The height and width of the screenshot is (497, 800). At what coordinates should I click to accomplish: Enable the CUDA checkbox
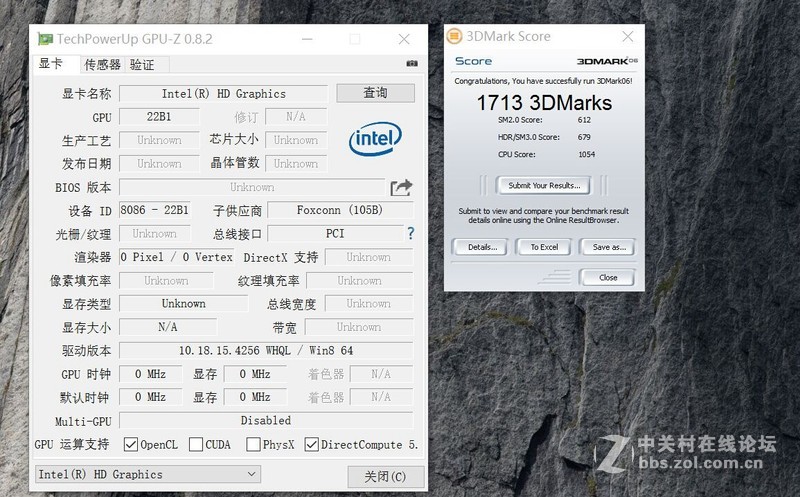196,445
